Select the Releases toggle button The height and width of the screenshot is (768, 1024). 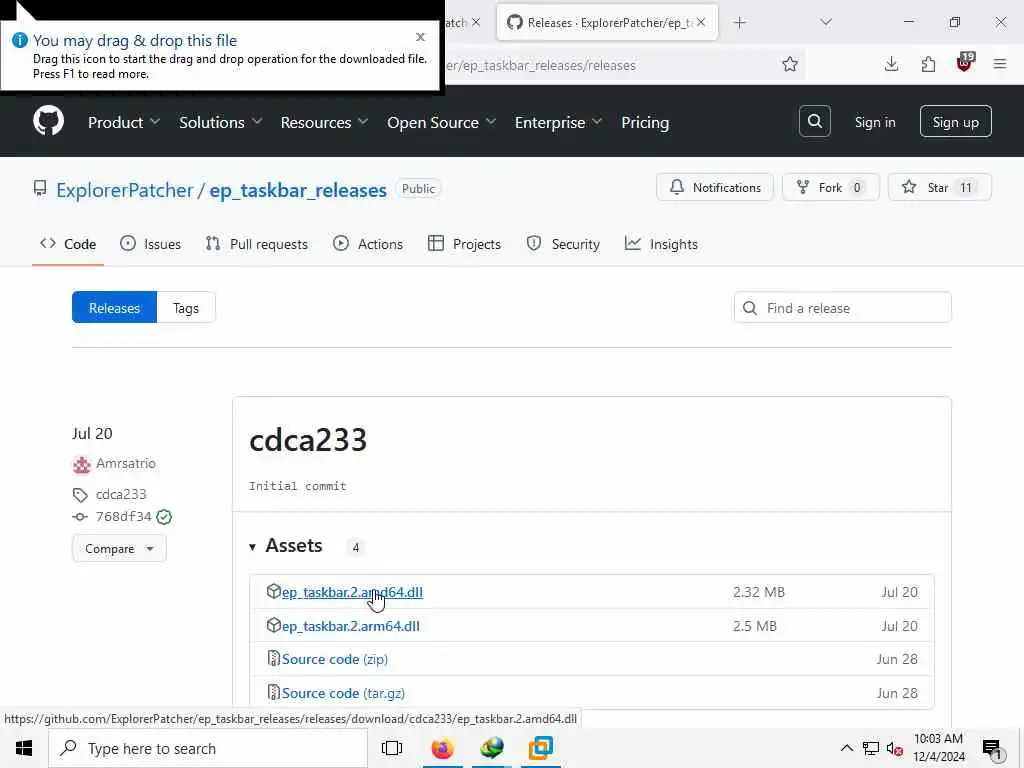(114, 308)
